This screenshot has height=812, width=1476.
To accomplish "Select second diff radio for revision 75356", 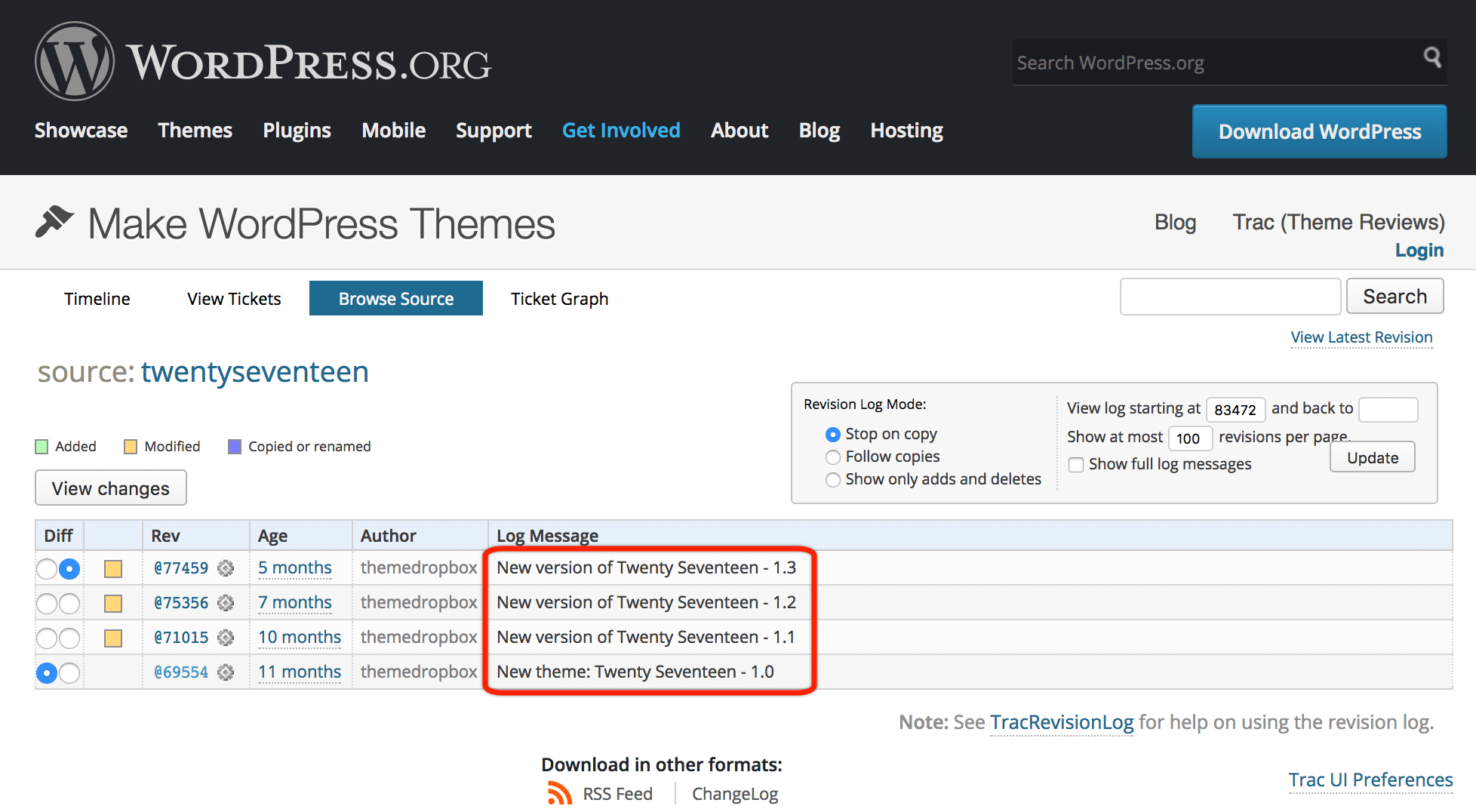I will point(69,603).
